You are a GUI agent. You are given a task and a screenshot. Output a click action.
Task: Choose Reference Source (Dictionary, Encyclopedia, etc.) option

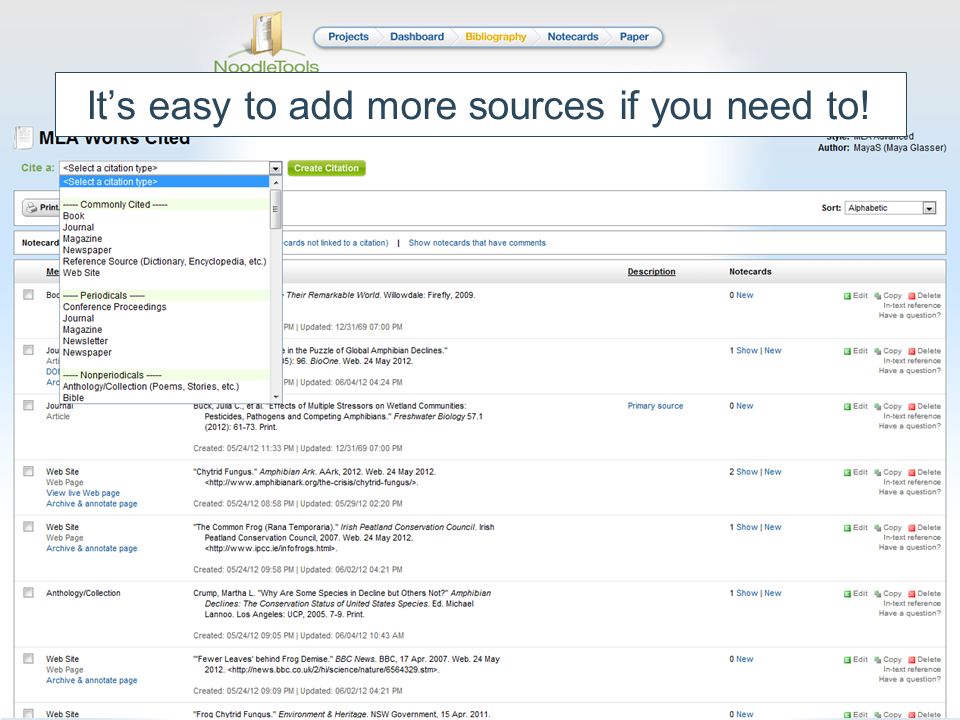click(x=165, y=261)
